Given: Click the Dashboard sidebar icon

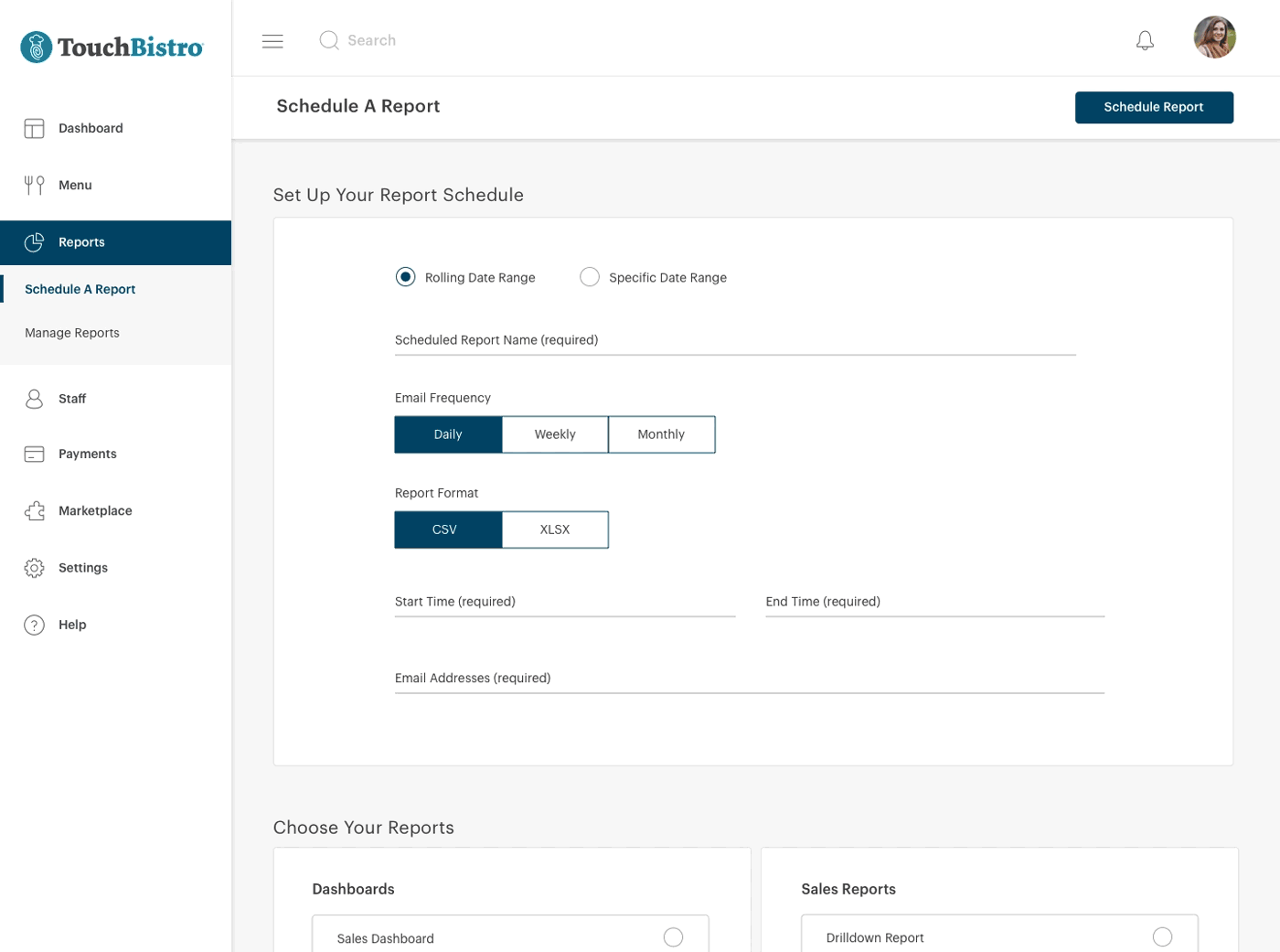Looking at the screenshot, I should pos(35,129).
